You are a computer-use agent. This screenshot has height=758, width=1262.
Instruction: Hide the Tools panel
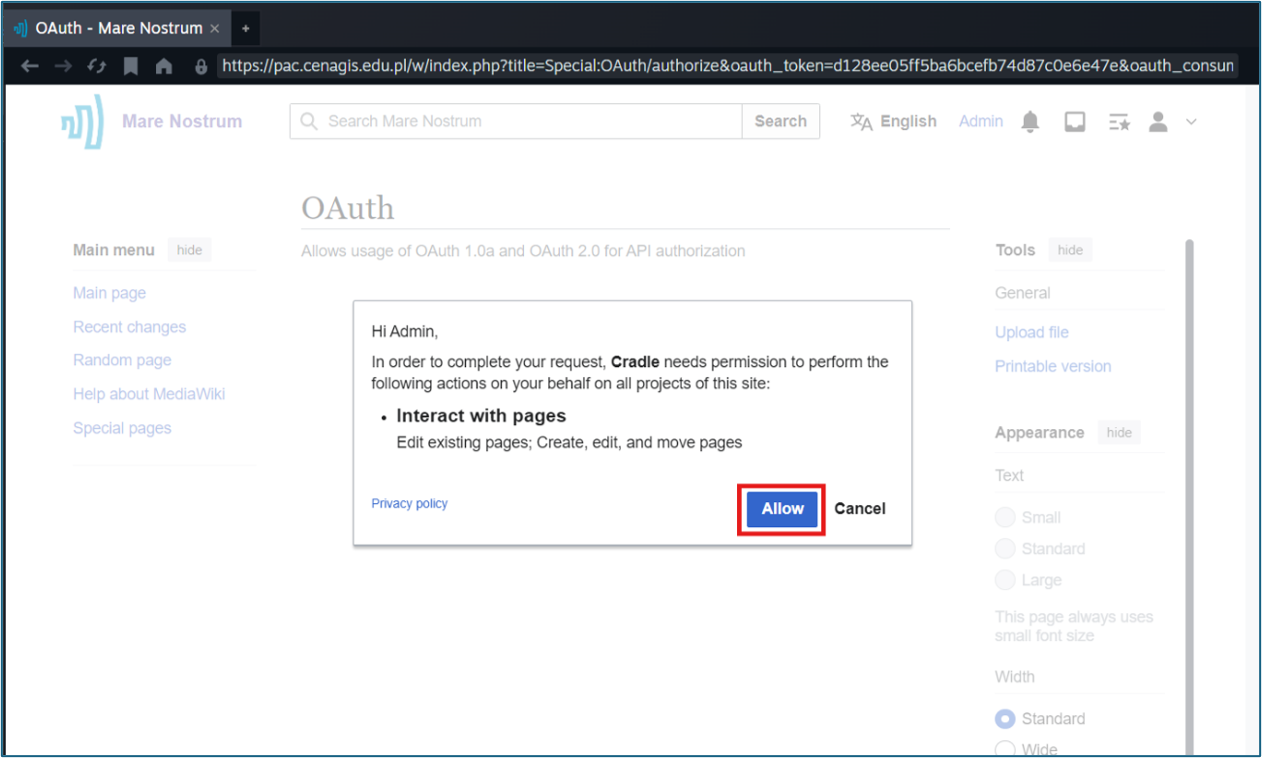[x=1070, y=250]
